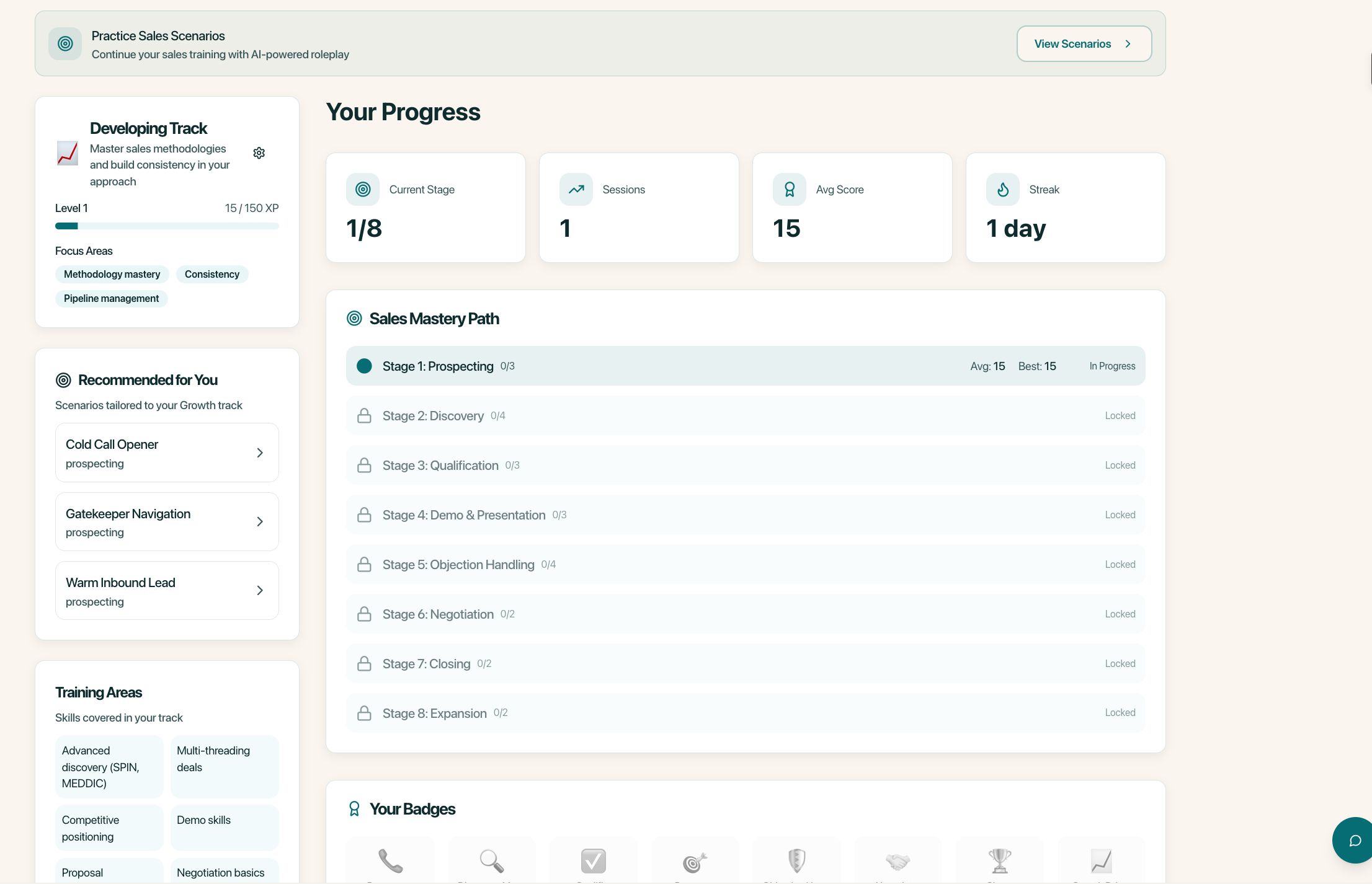1372x884 pixels.
Task: Click the Streak flame icon
Action: pyautogui.click(x=1003, y=190)
